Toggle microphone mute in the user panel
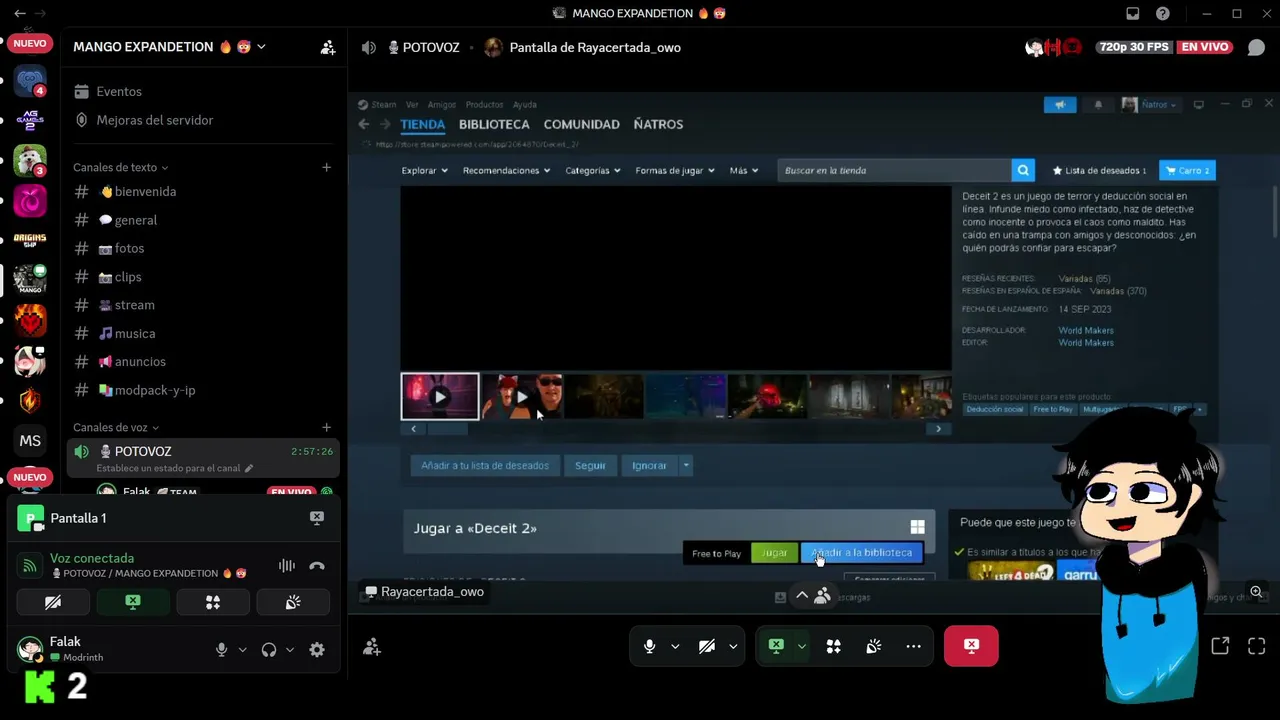The height and width of the screenshot is (720, 1280). pos(222,650)
